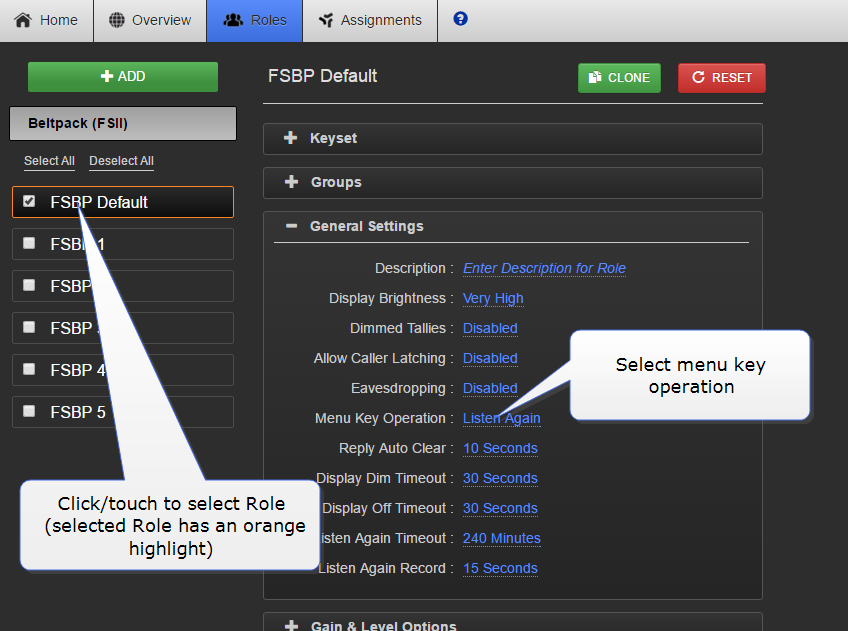Click the Select All link

click(49, 162)
